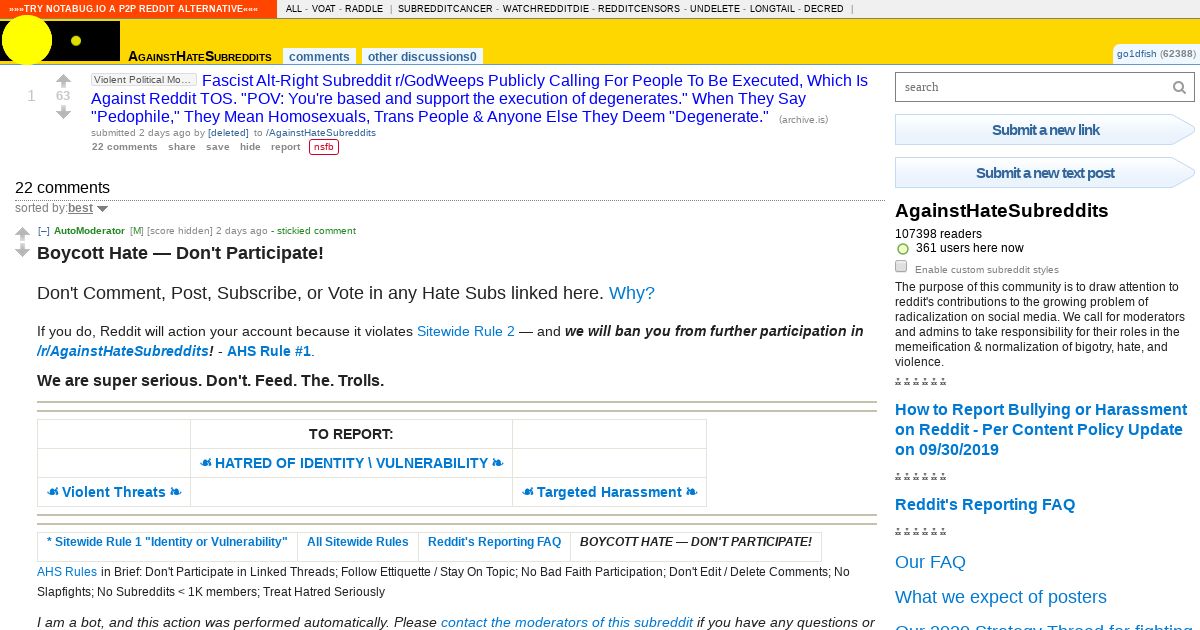Upvote the AutoModerator stickied comment
Image resolution: width=1200 pixels, height=630 pixels.
(22, 234)
